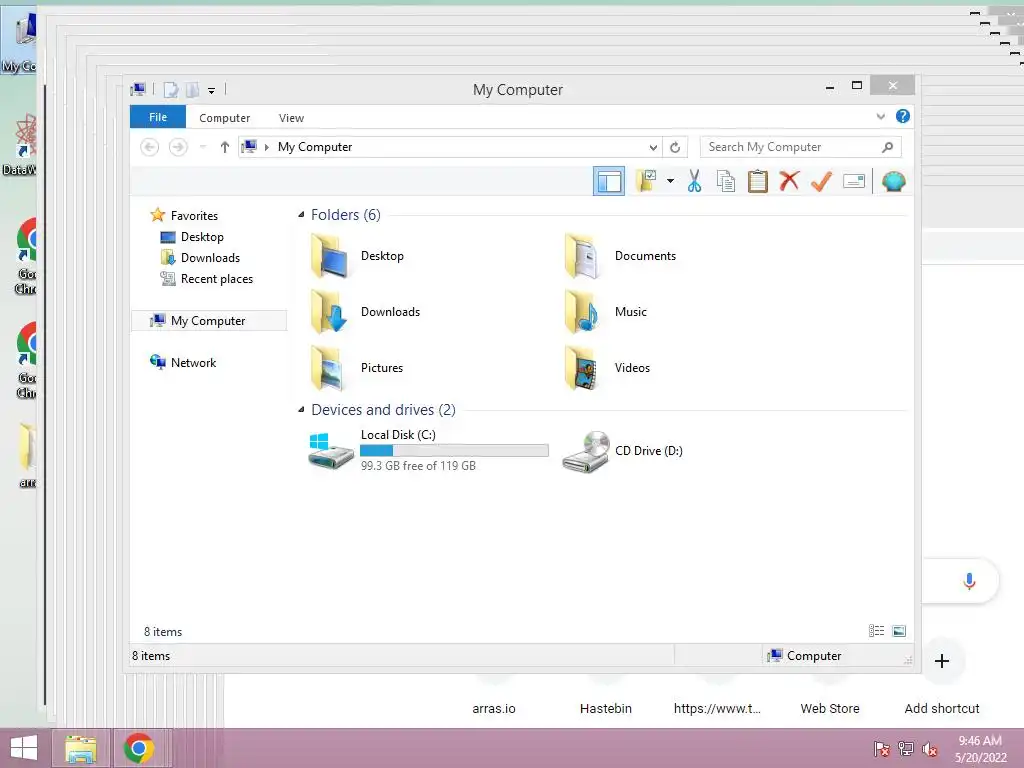Open the folder options toolbar icon
This screenshot has height=768, width=1024.
tap(646, 181)
